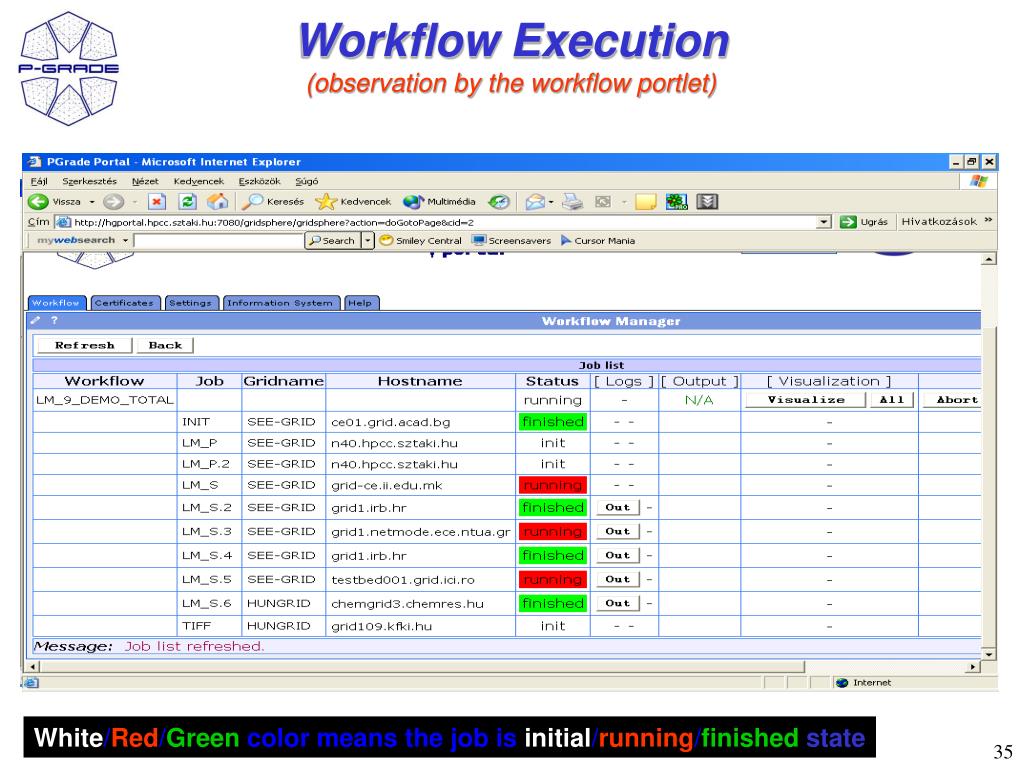Expand the address bar dropdown arrow
The width and height of the screenshot is (1024, 768).
[824, 222]
